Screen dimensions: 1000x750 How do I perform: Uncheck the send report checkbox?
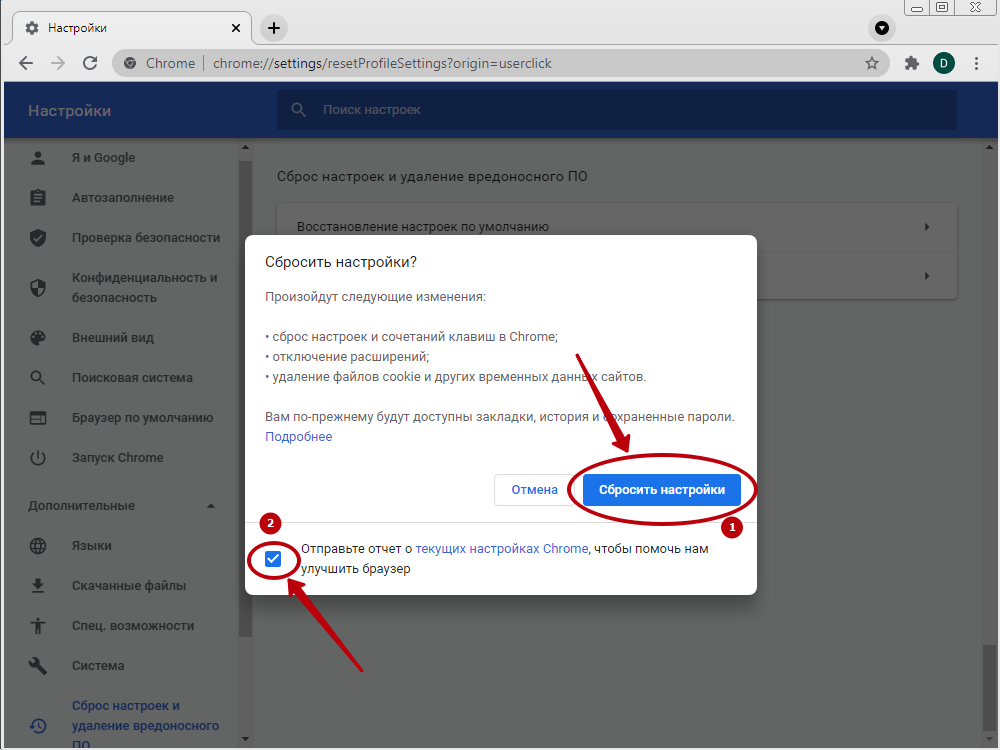click(x=273, y=559)
